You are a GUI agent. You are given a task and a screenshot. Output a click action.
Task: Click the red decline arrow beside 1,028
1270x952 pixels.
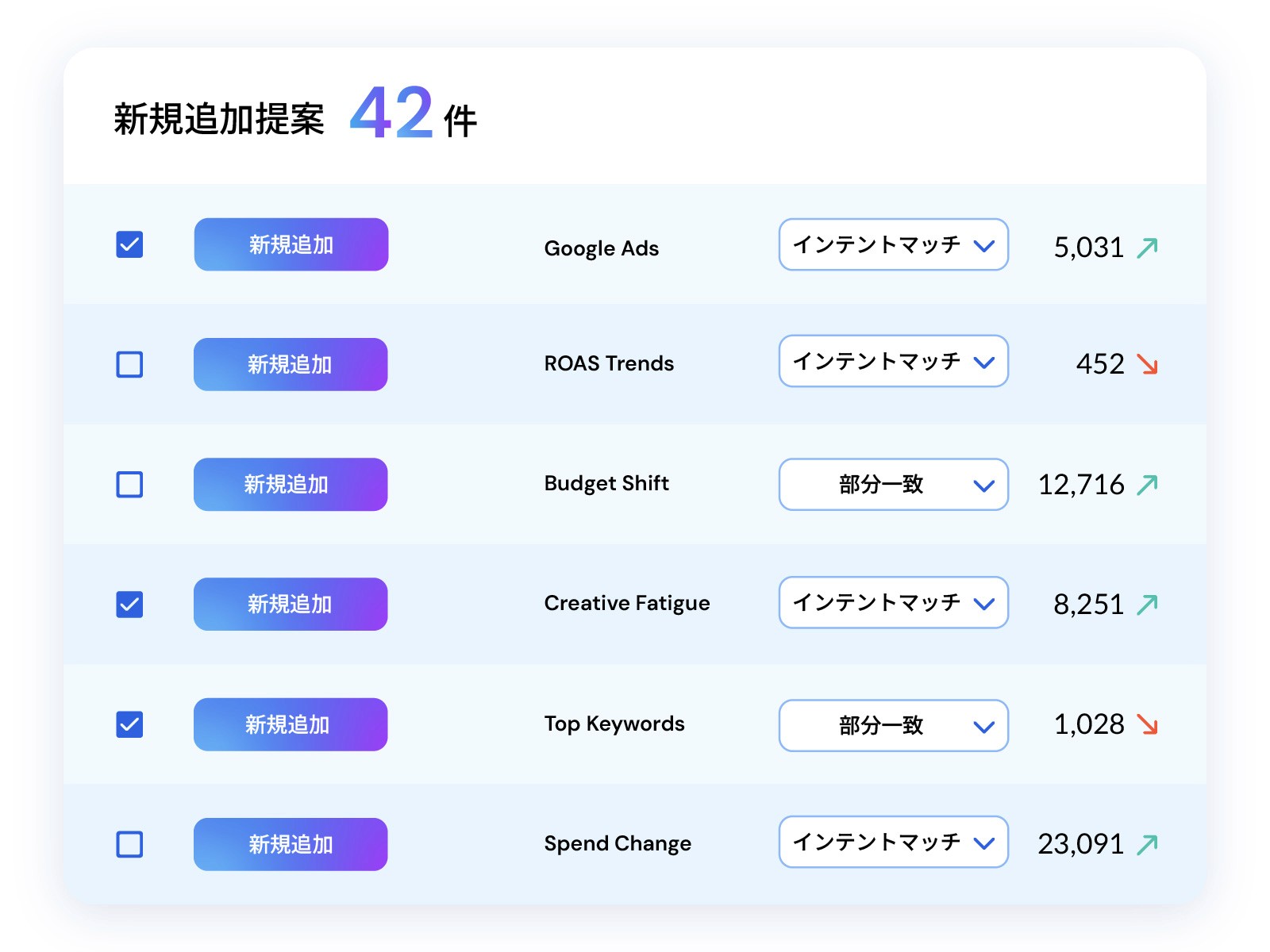(x=1146, y=724)
